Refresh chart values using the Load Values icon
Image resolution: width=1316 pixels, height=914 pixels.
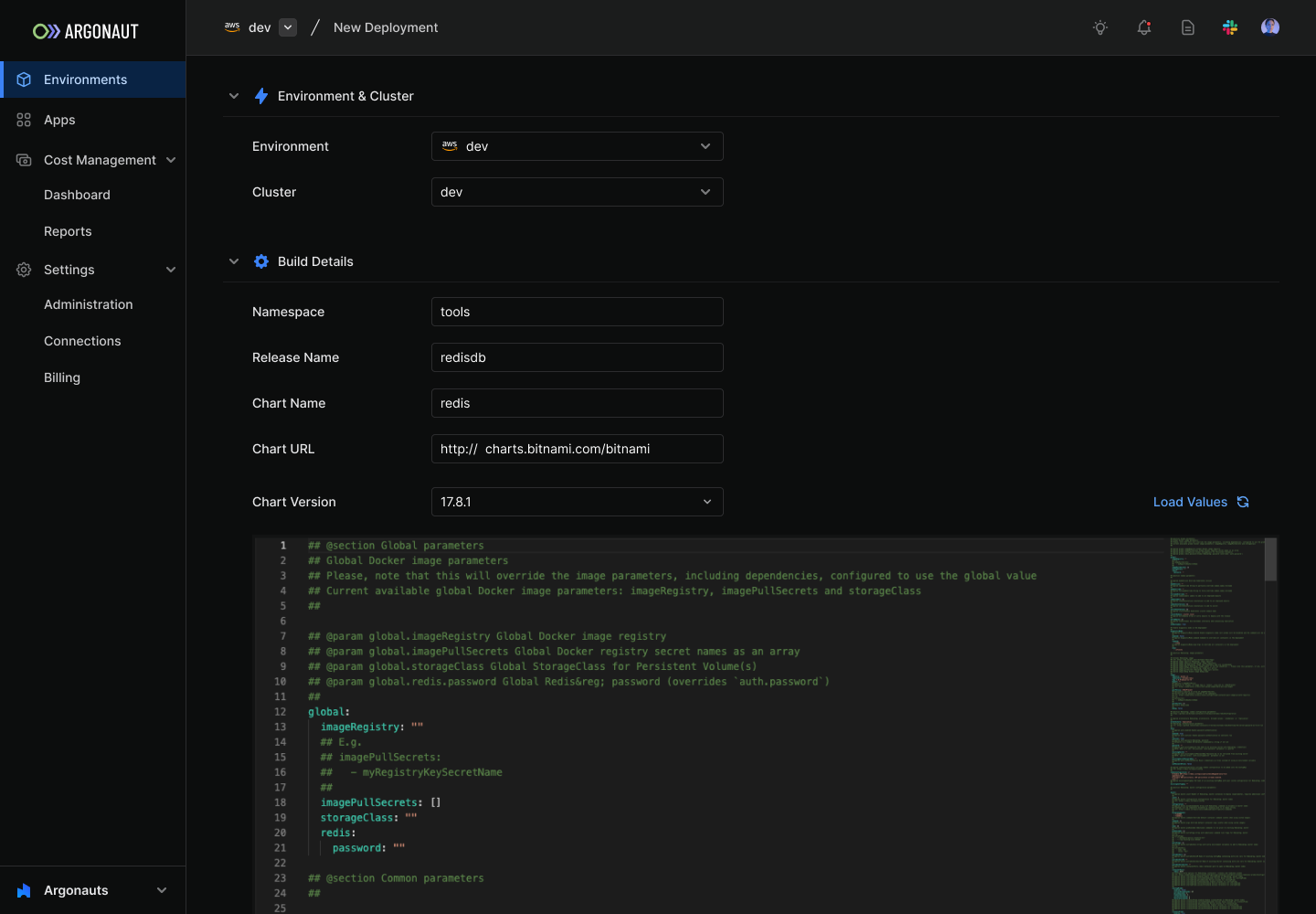coord(1242,501)
